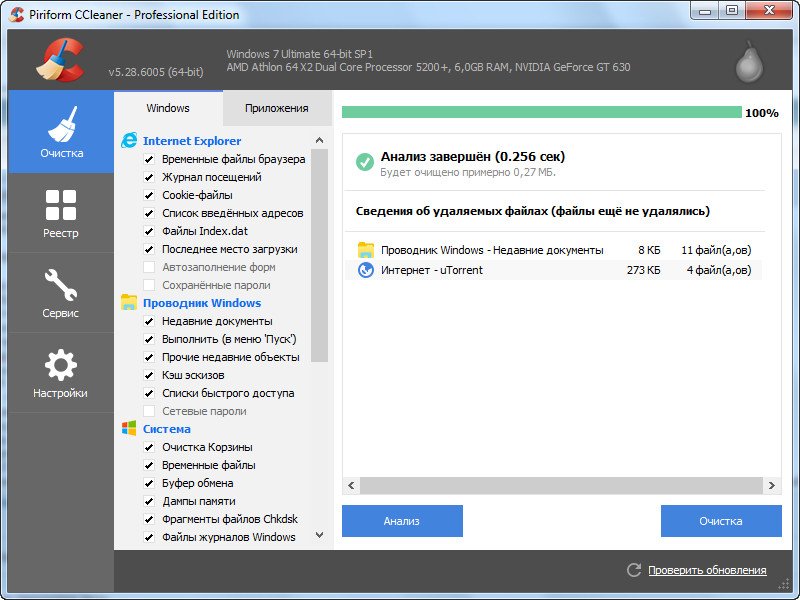
Task: Click the Система Windows flag icon
Action: point(129,429)
